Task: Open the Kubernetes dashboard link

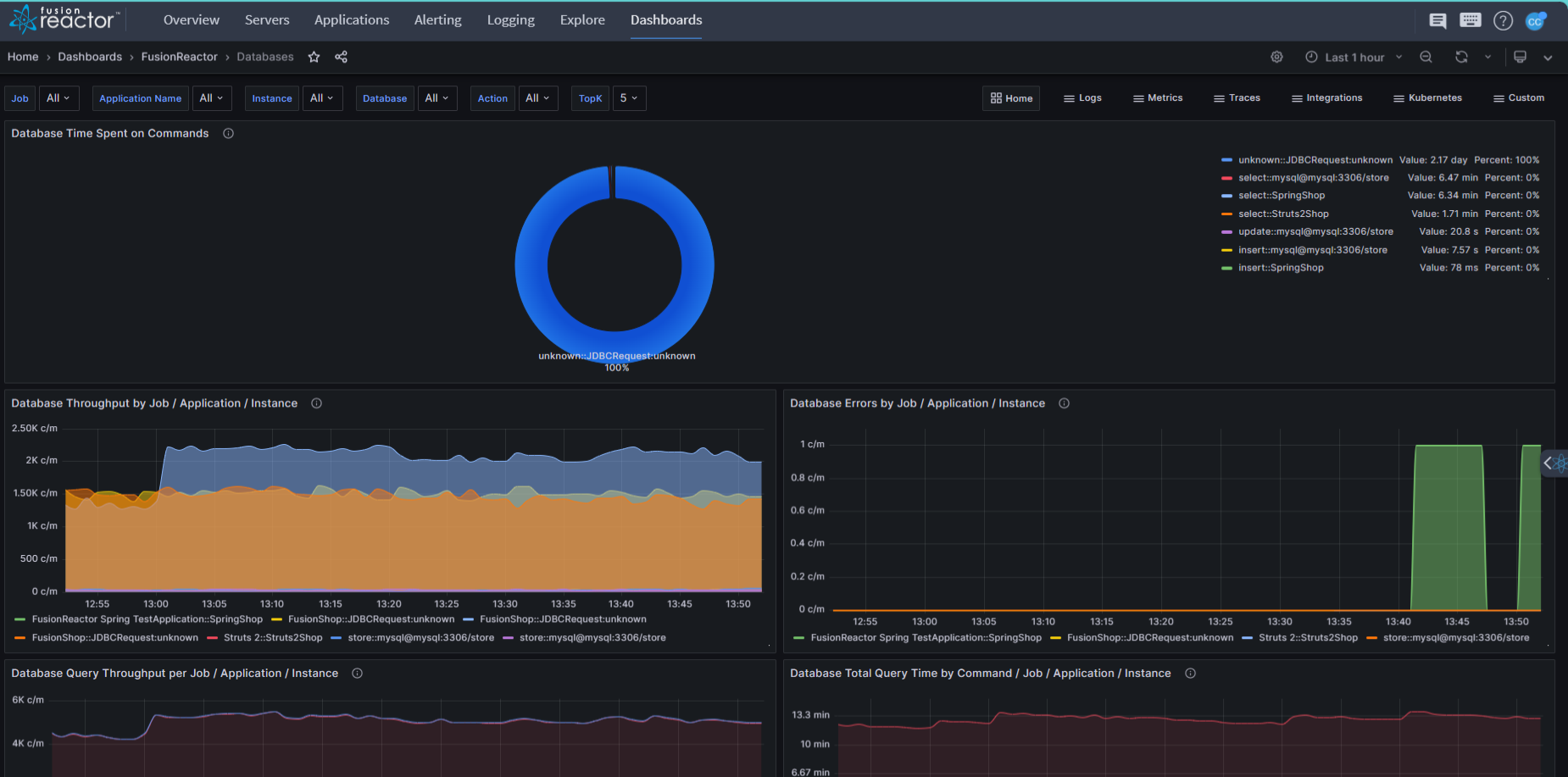Action: (1427, 98)
